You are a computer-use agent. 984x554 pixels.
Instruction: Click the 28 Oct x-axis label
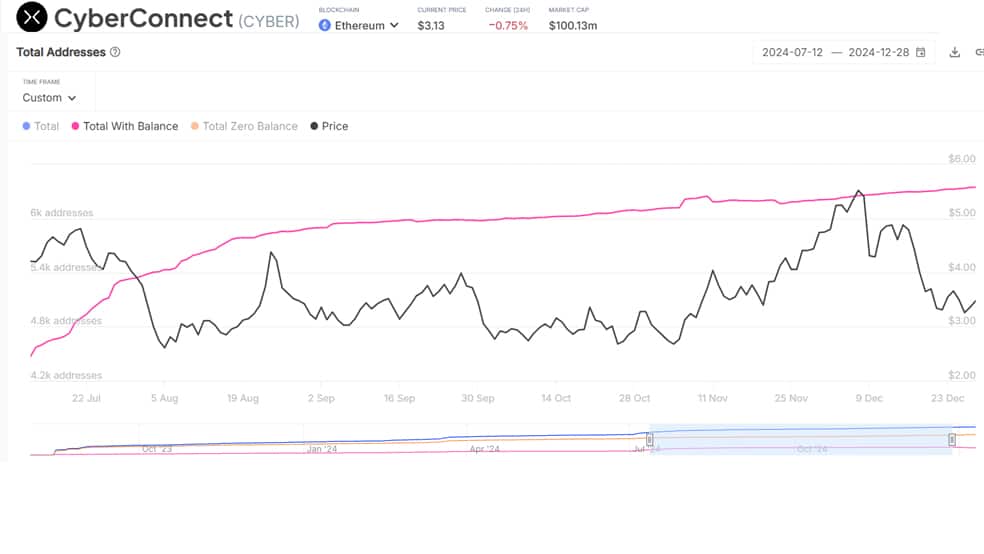tap(634, 398)
